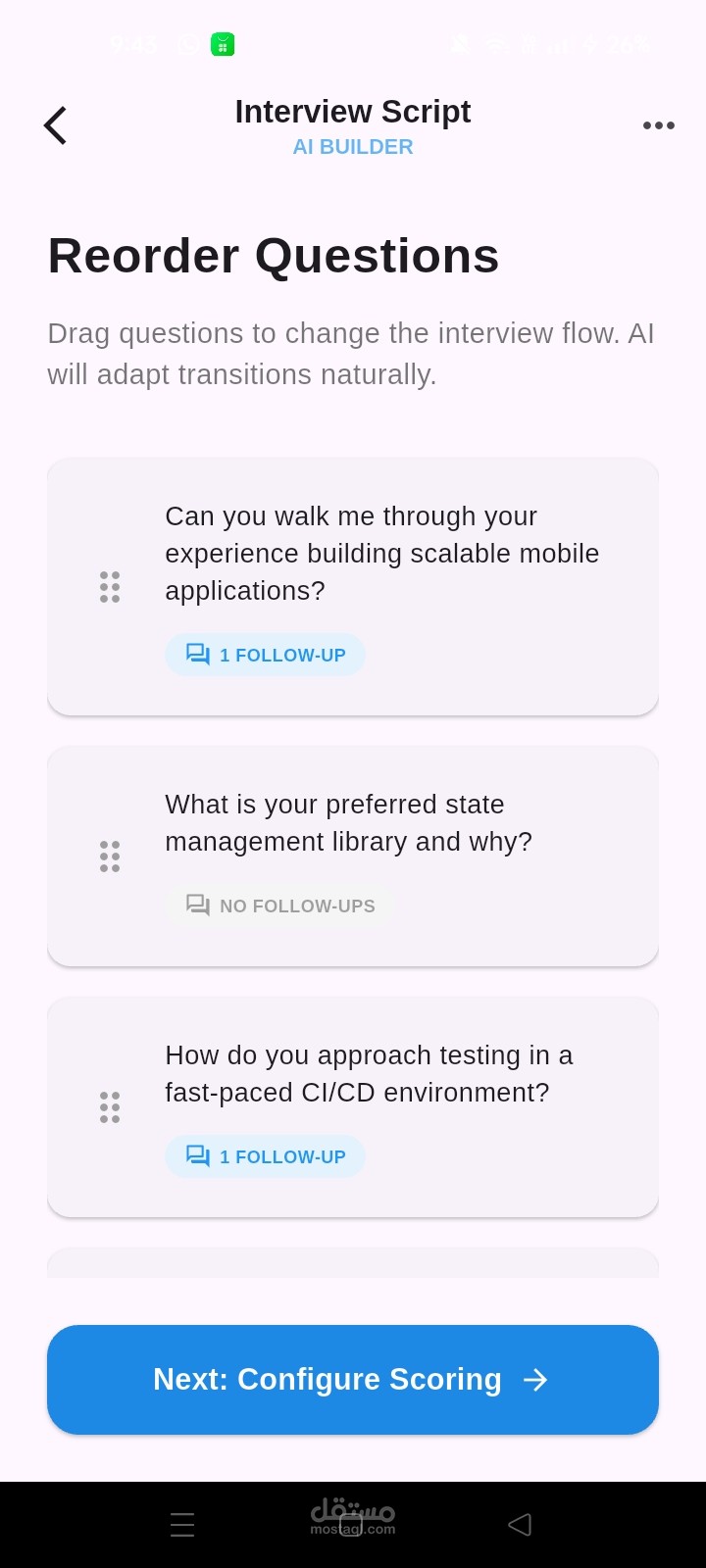Open 1 FOLLOW-UP chip on CI/CD testing question
The height and width of the screenshot is (1568, 706).
click(x=265, y=1156)
